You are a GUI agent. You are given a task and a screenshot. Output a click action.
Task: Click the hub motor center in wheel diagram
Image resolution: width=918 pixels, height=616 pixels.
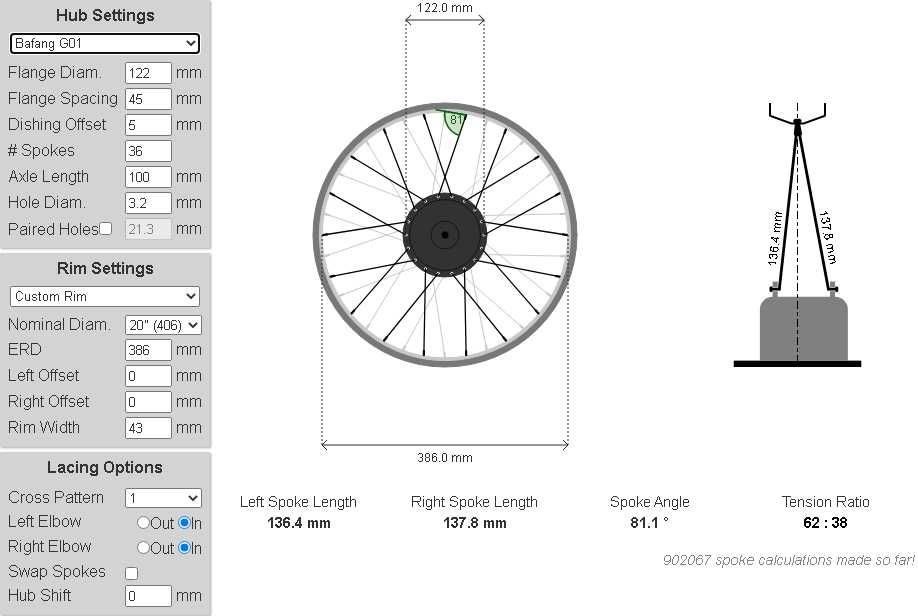(x=445, y=235)
